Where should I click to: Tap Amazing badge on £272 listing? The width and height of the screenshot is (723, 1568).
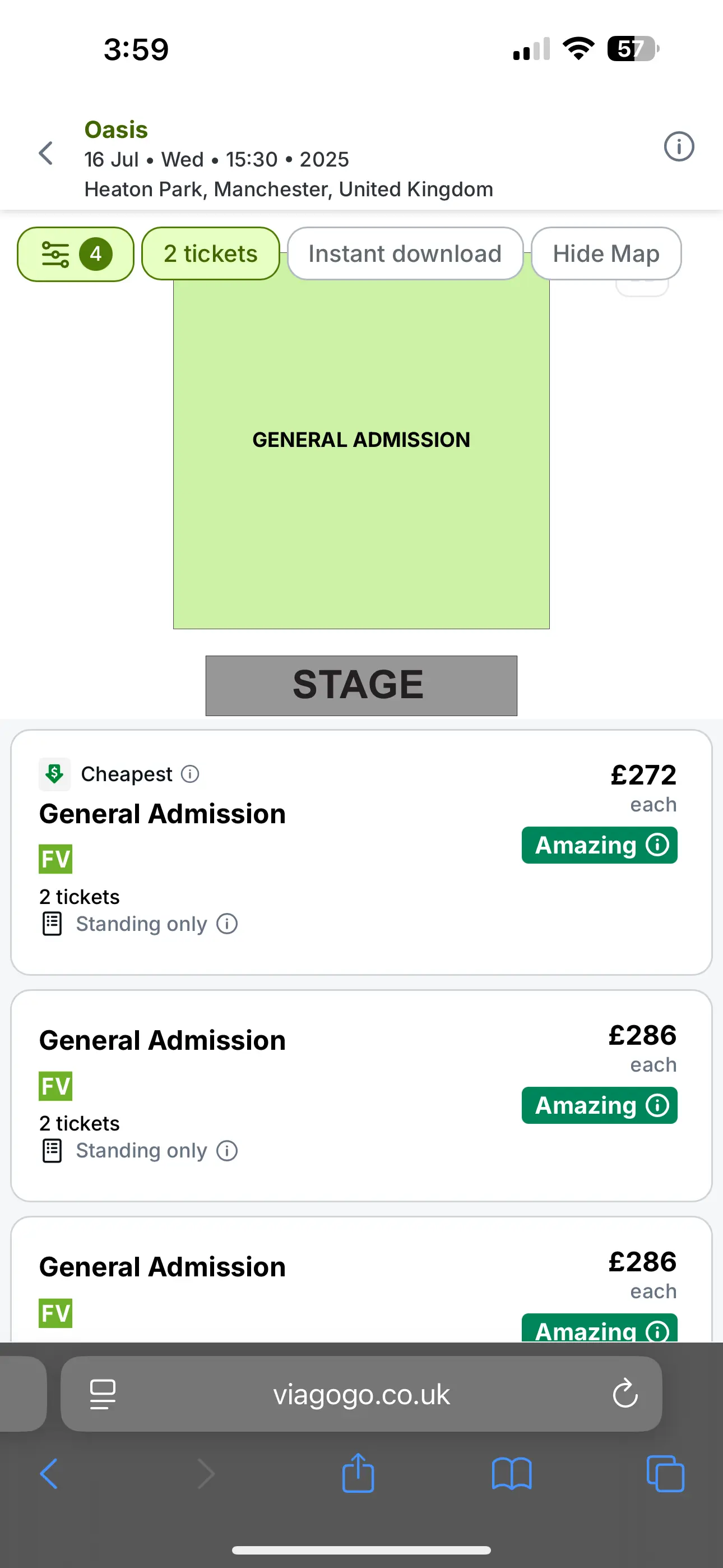(x=600, y=845)
